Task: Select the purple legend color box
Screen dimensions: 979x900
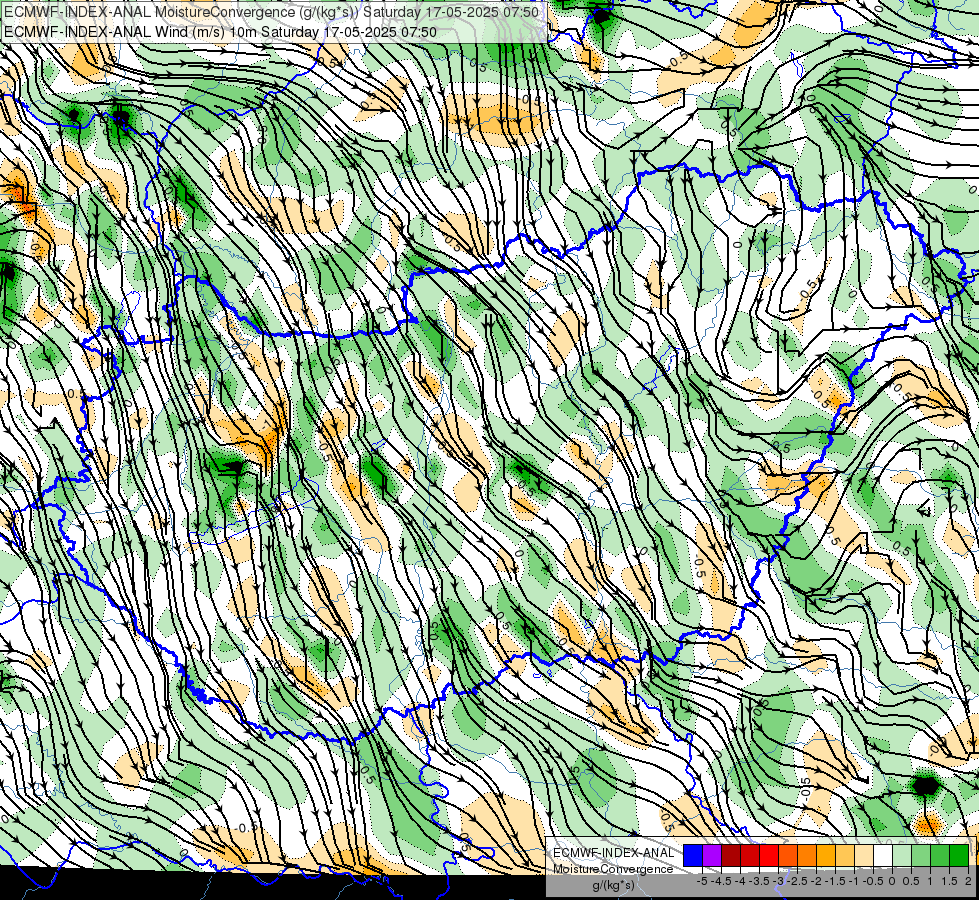Action: click(x=712, y=855)
